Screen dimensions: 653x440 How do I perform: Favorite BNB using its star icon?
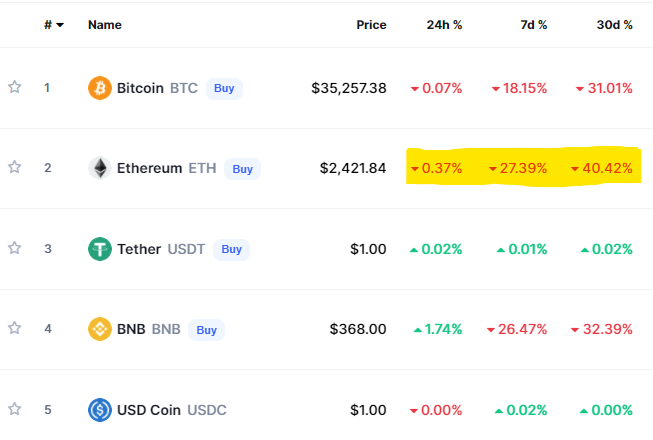click(15, 328)
